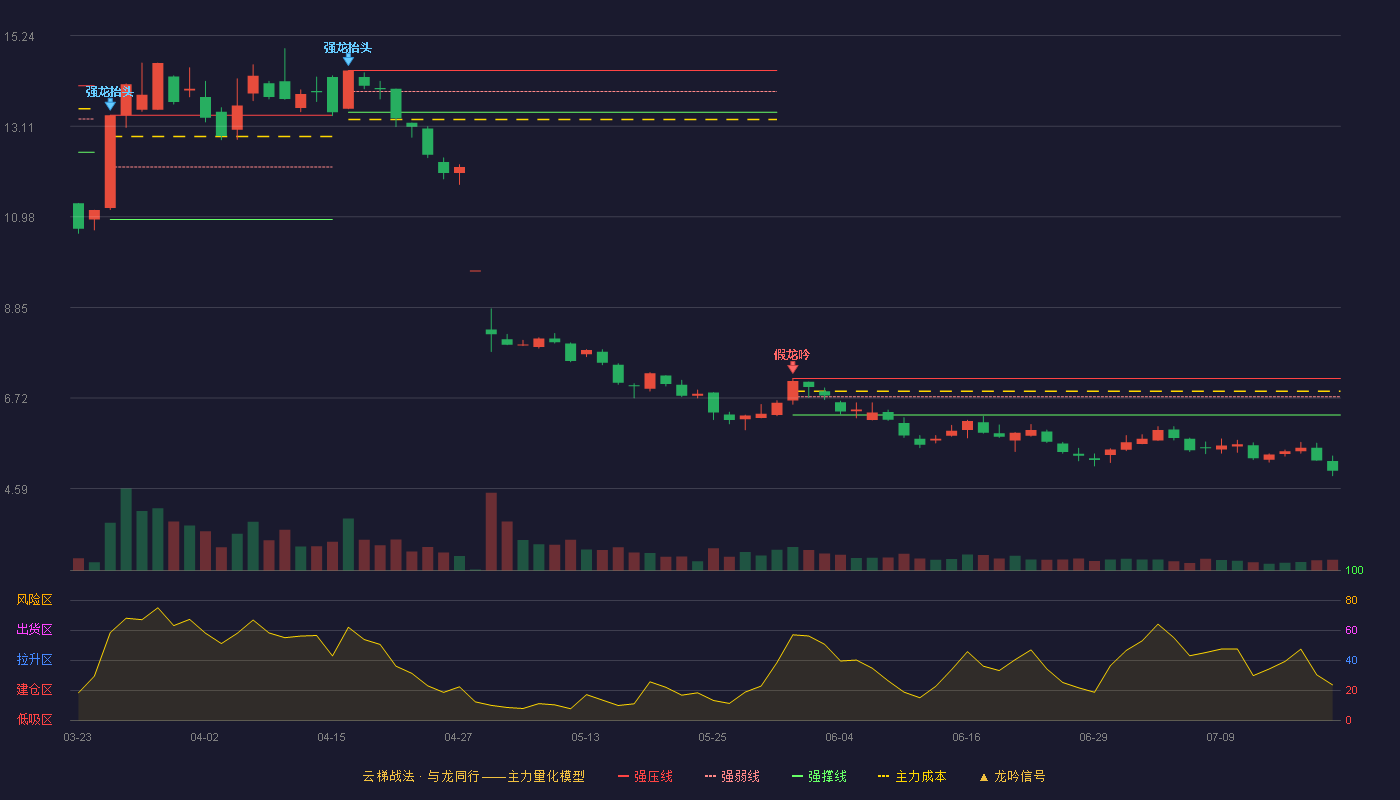
Task: Click the 05-25 date label
Action: click(x=712, y=737)
